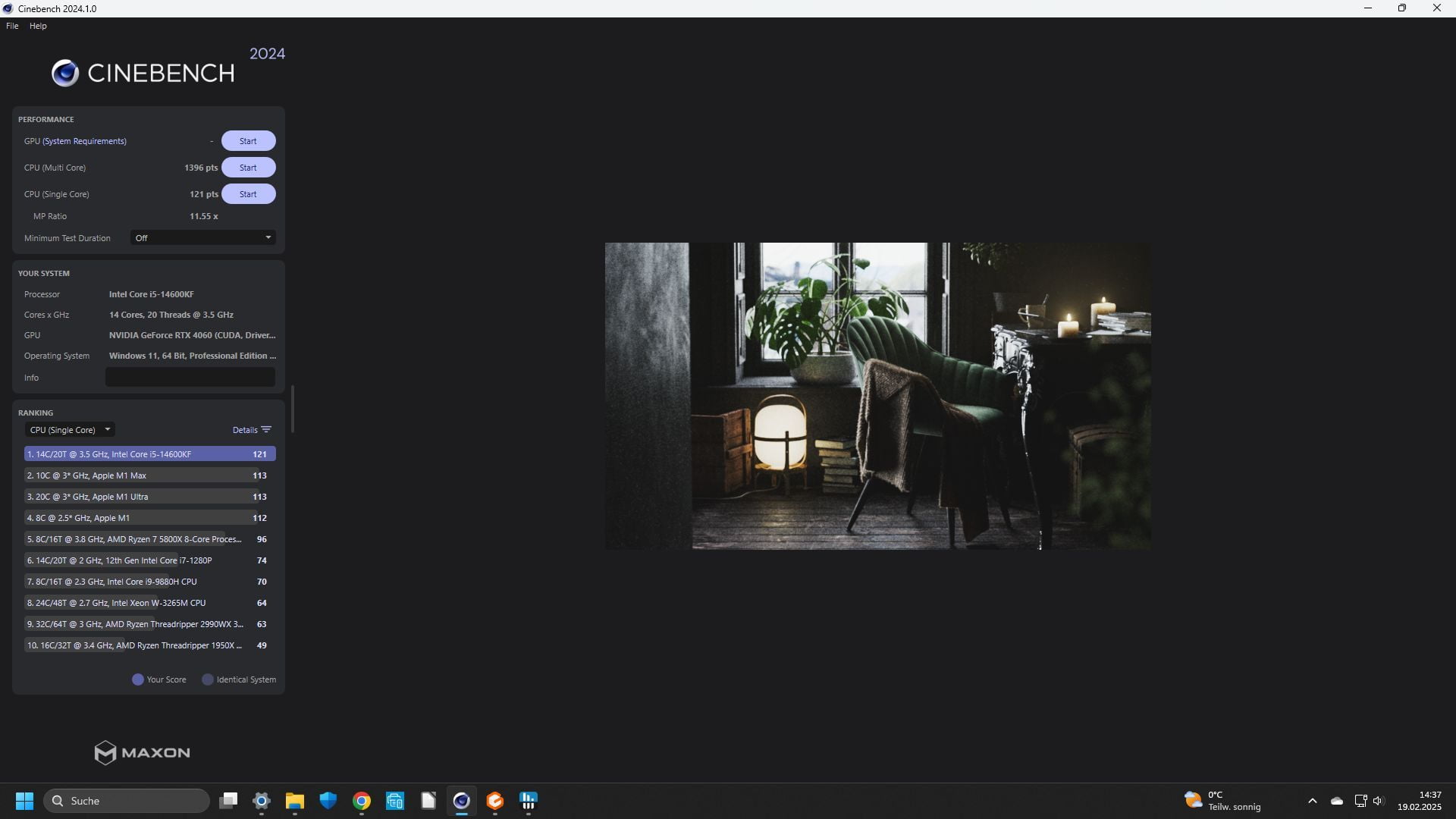Open the weather widget showing 0°C

[1222, 801]
